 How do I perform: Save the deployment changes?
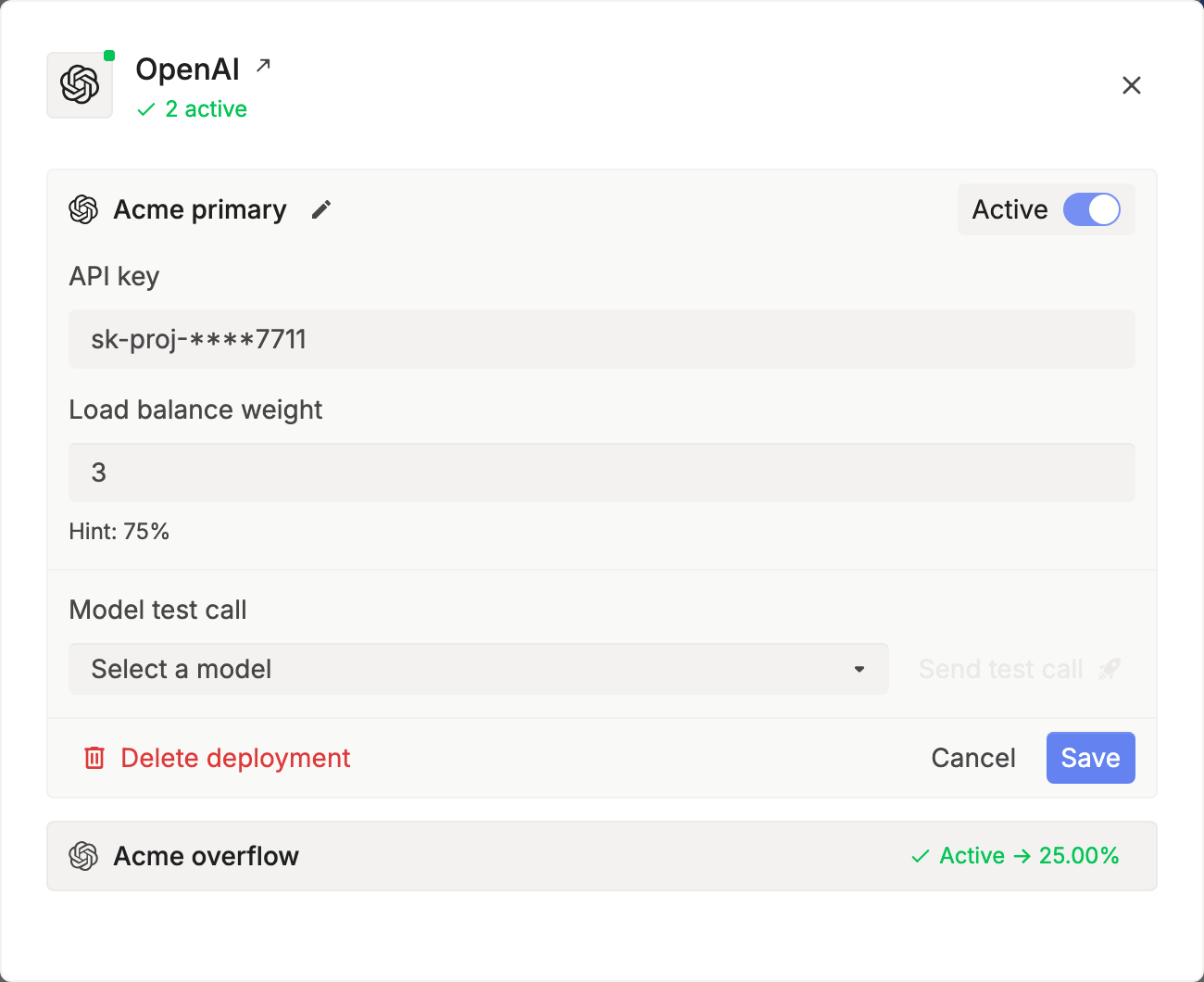click(x=1091, y=758)
